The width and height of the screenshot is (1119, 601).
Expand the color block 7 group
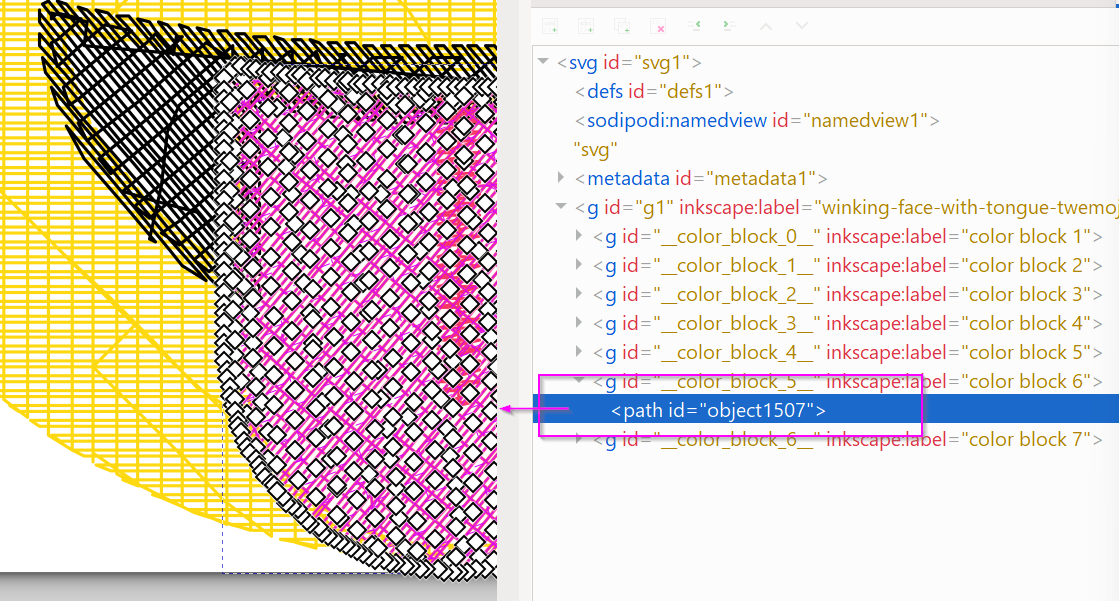(x=579, y=438)
